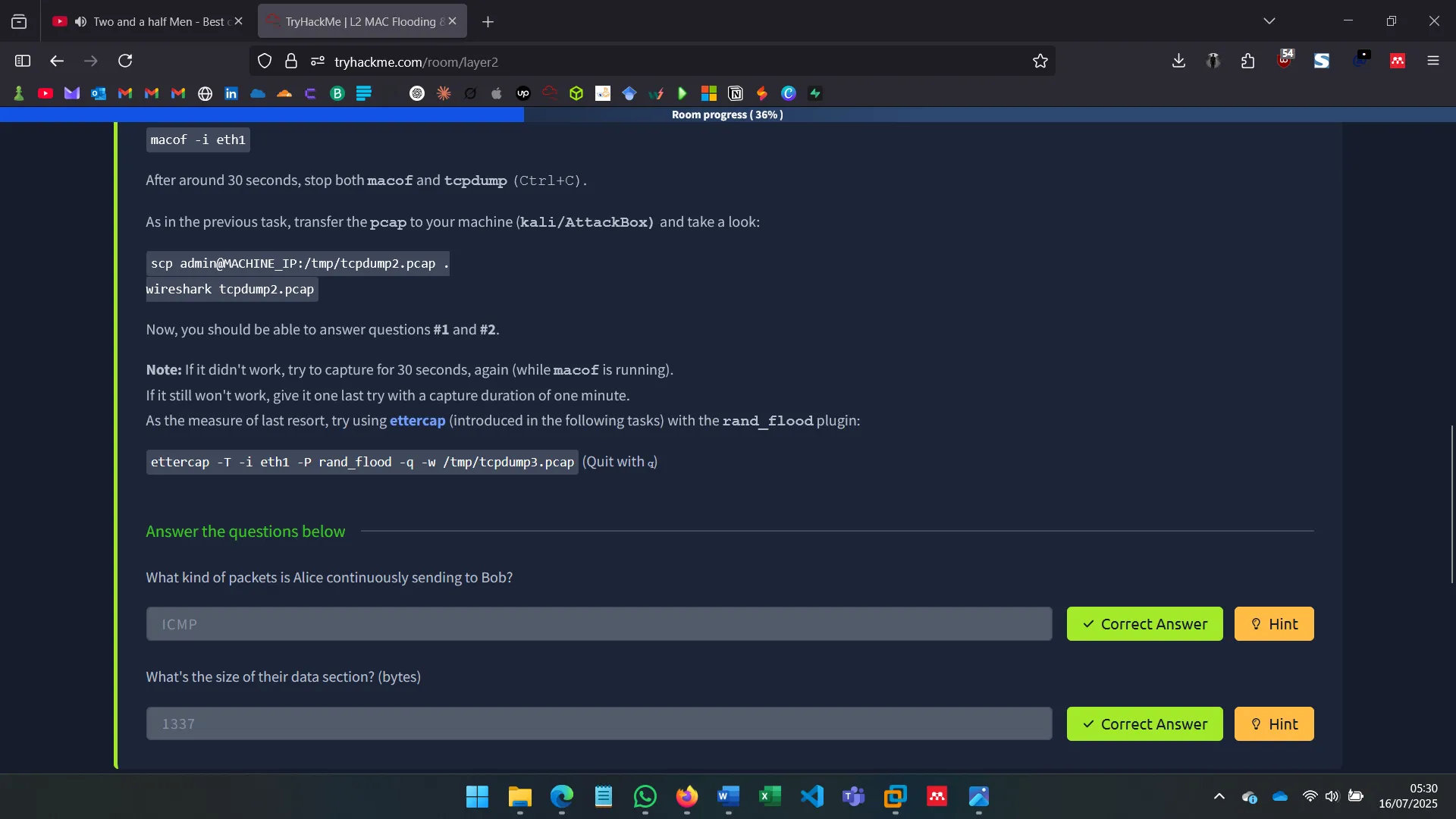Viewport: 1456px width, 819px height.
Task: Toggle the tracking protection shield icon
Action: tap(264, 61)
